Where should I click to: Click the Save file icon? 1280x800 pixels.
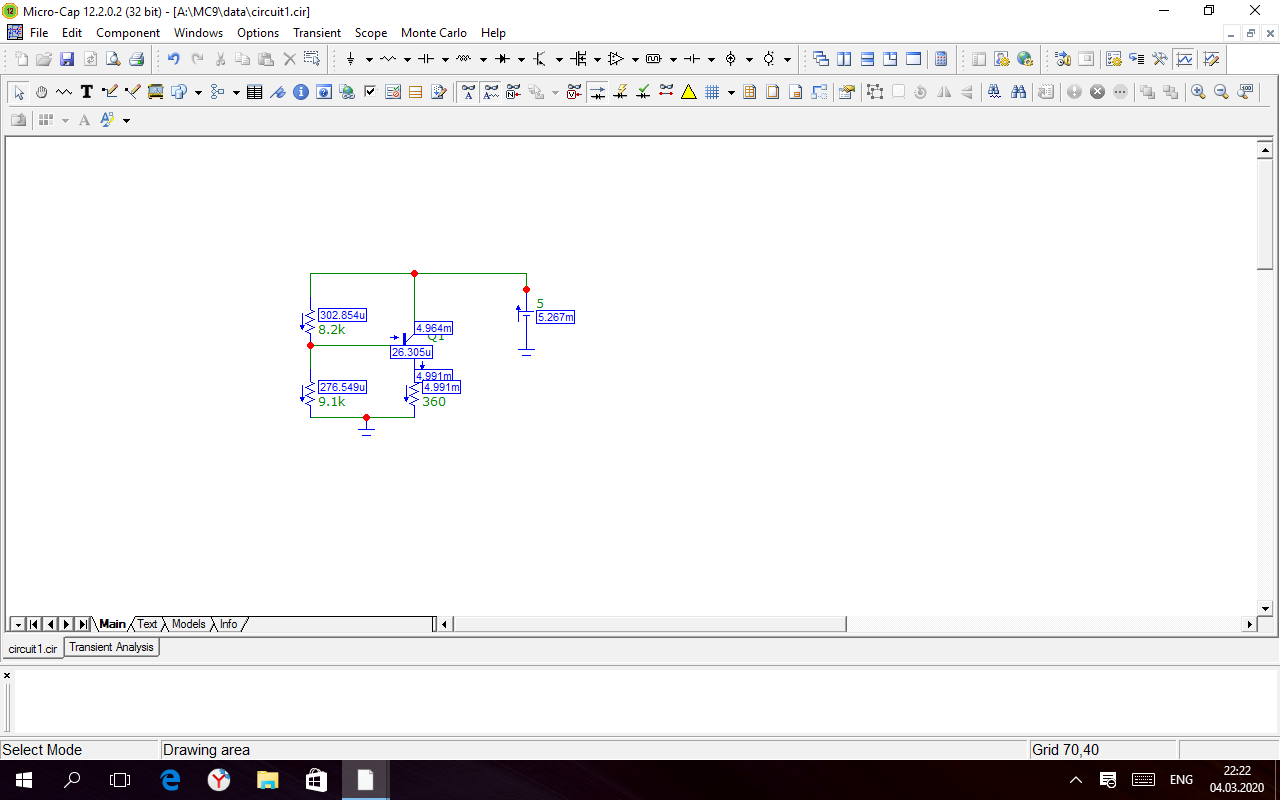click(x=67, y=59)
